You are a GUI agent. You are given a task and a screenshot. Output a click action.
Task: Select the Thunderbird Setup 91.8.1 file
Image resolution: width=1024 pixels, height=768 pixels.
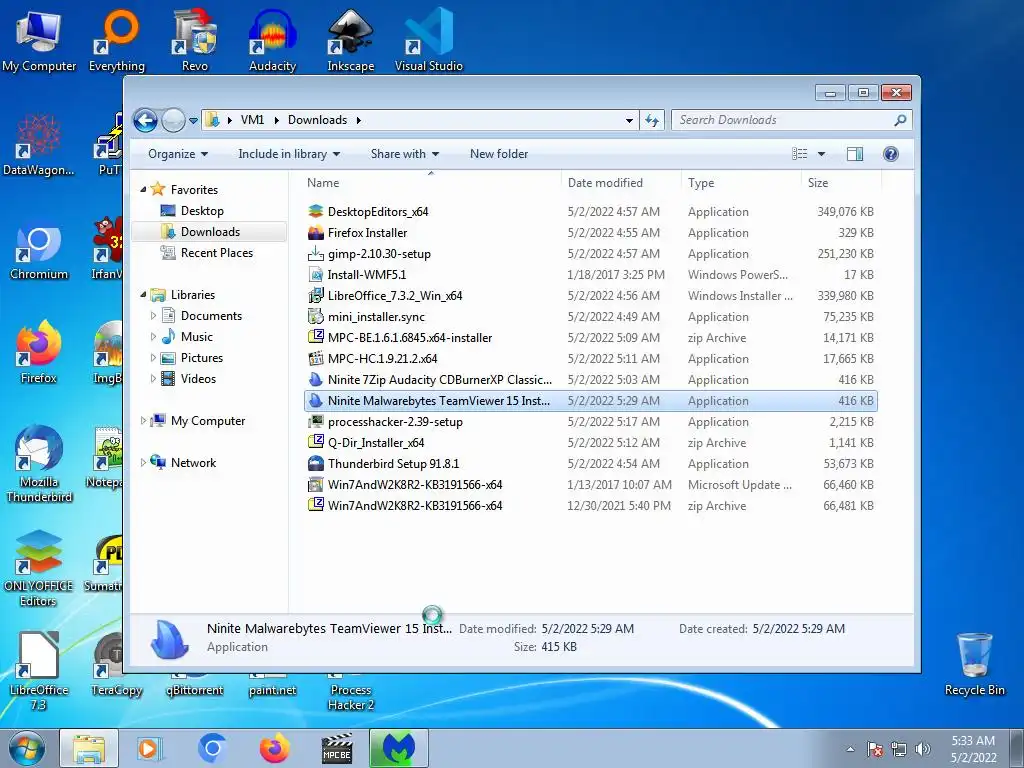(590, 464)
